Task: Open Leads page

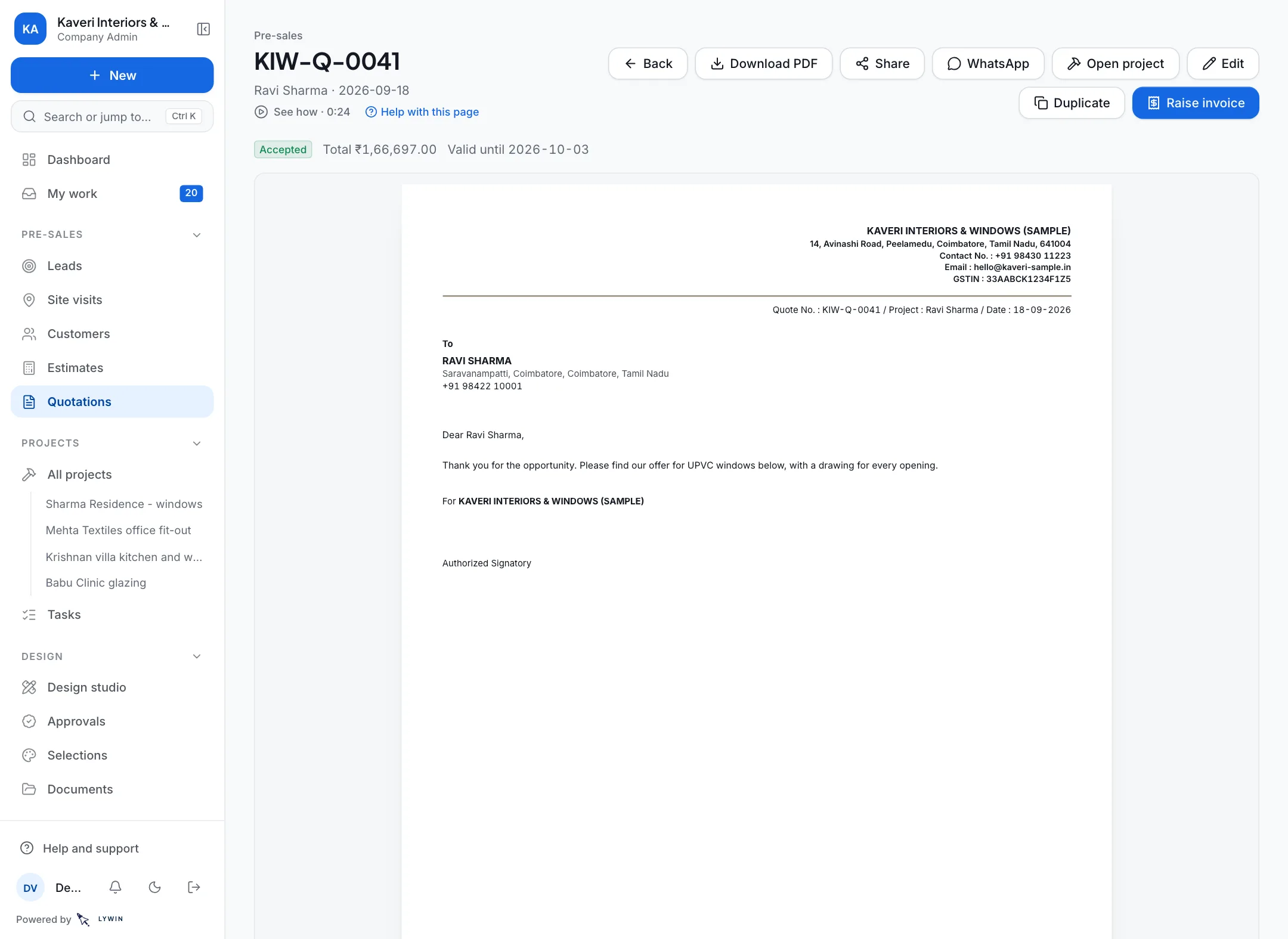Action: pos(112,266)
